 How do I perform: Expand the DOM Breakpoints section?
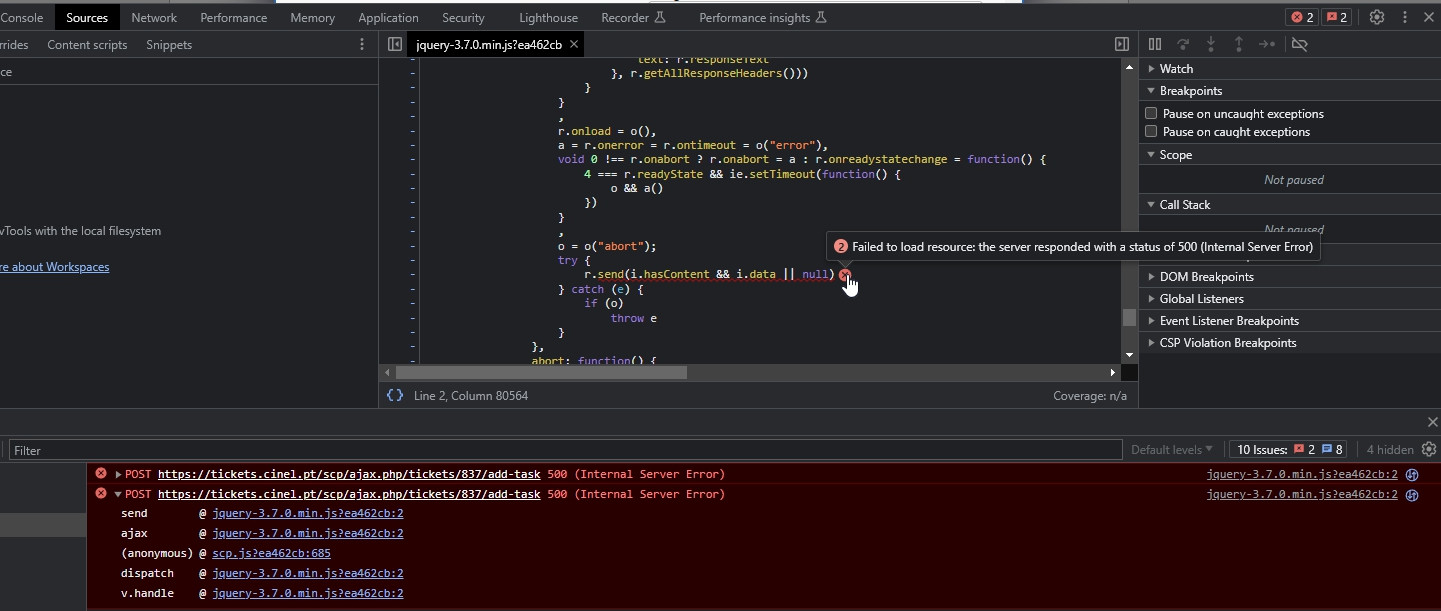pos(1290,277)
